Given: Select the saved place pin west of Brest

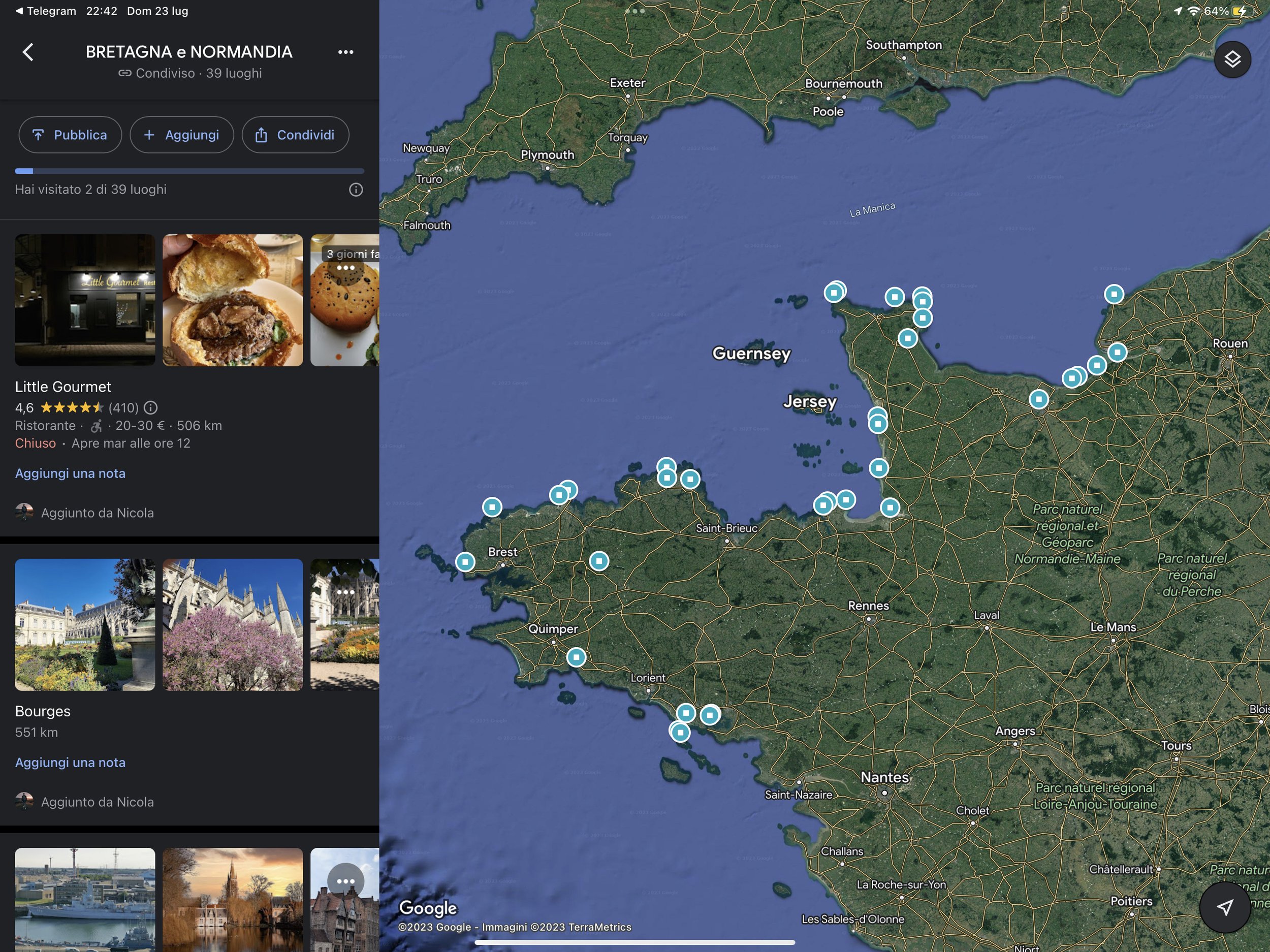Looking at the screenshot, I should (x=465, y=561).
